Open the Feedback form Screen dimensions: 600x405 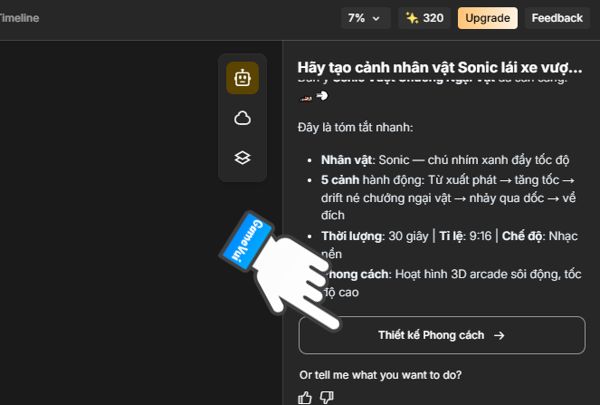coord(557,18)
